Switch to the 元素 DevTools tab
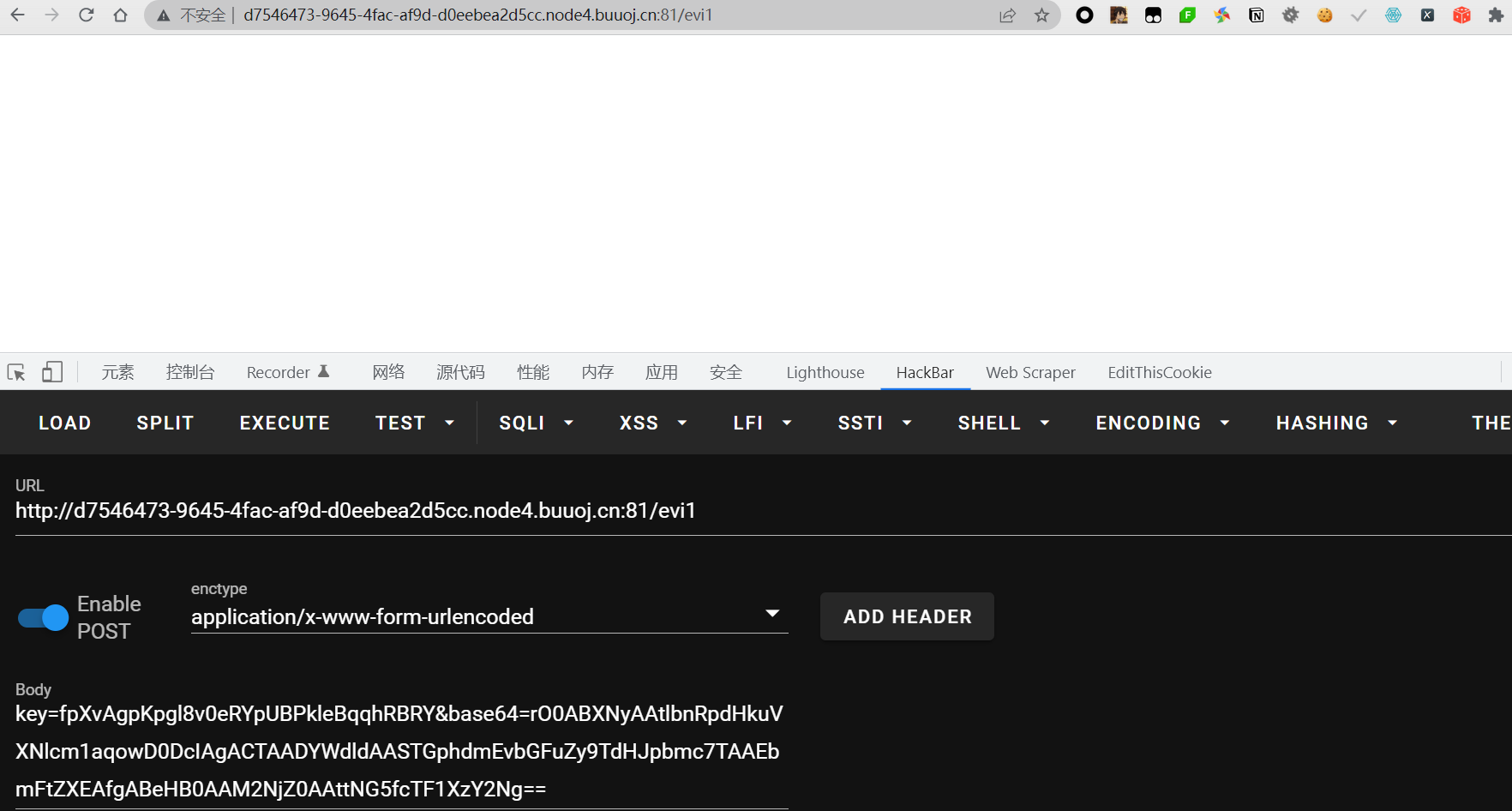 (x=117, y=372)
